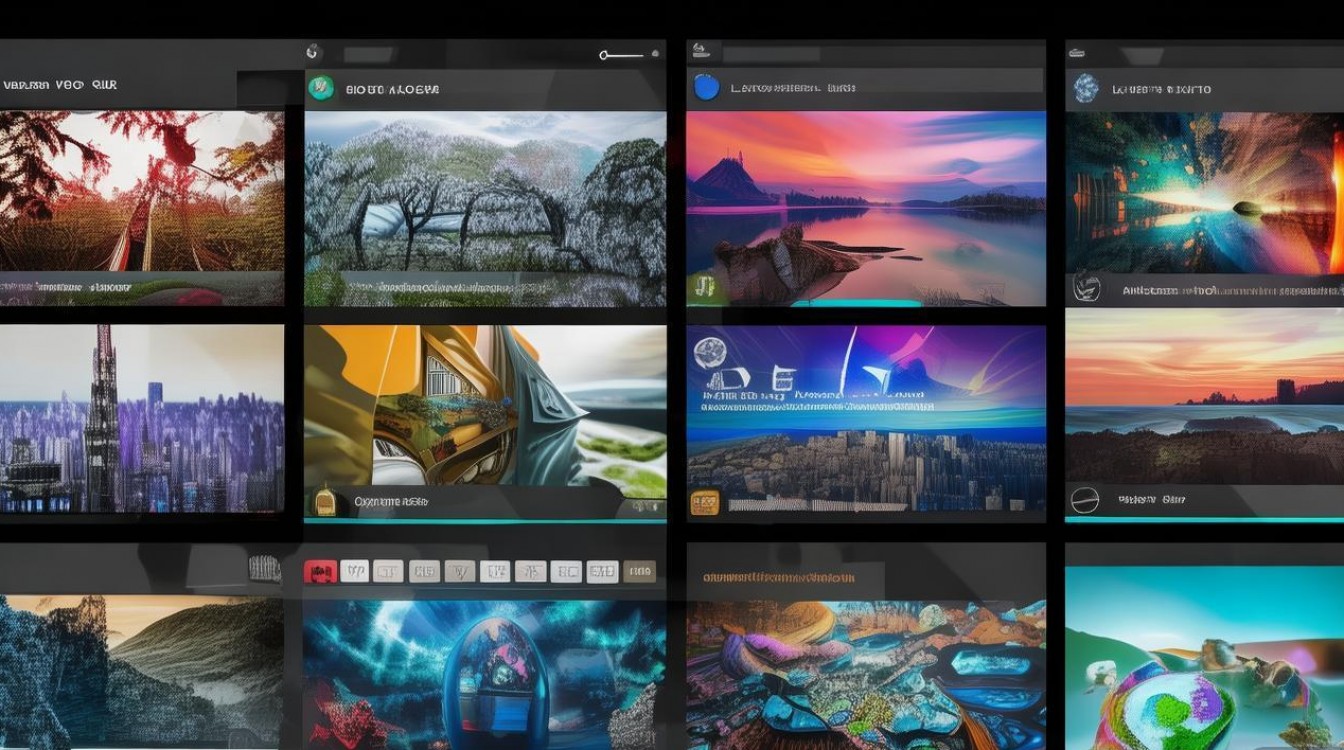Click the small icon at bottom right of abstract architecture panel
Viewport: 1344px width, 750px height.
click(639, 506)
